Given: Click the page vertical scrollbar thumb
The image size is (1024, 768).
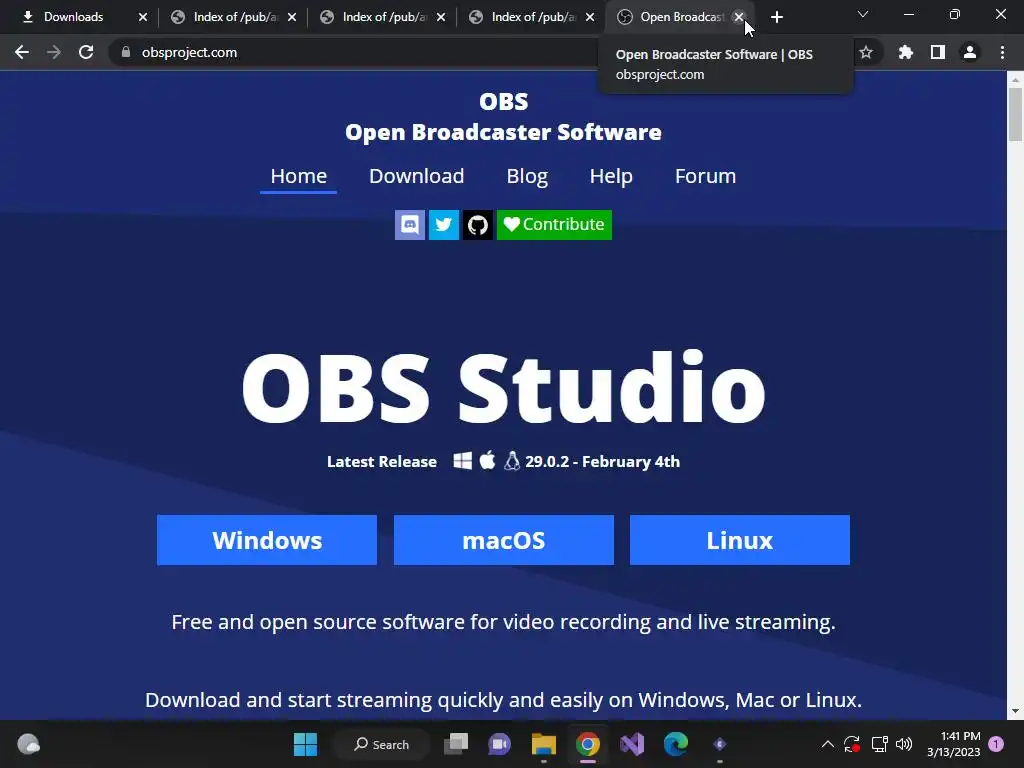Looking at the screenshot, I should tap(1015, 114).
